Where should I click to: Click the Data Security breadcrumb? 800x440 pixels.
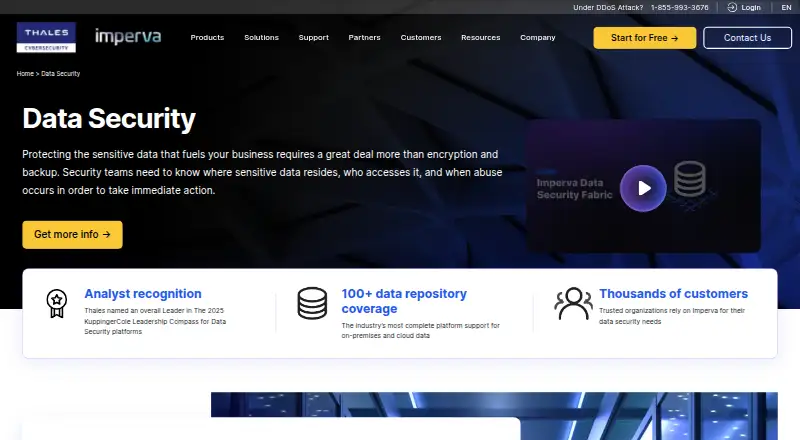click(x=60, y=74)
